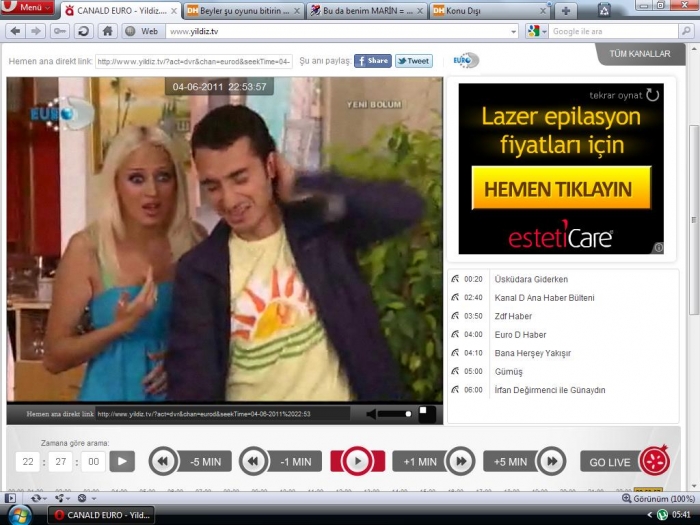Open the page zoom Görünüm dropdown
This screenshot has height=525, width=700.
pyautogui.click(x=660, y=498)
